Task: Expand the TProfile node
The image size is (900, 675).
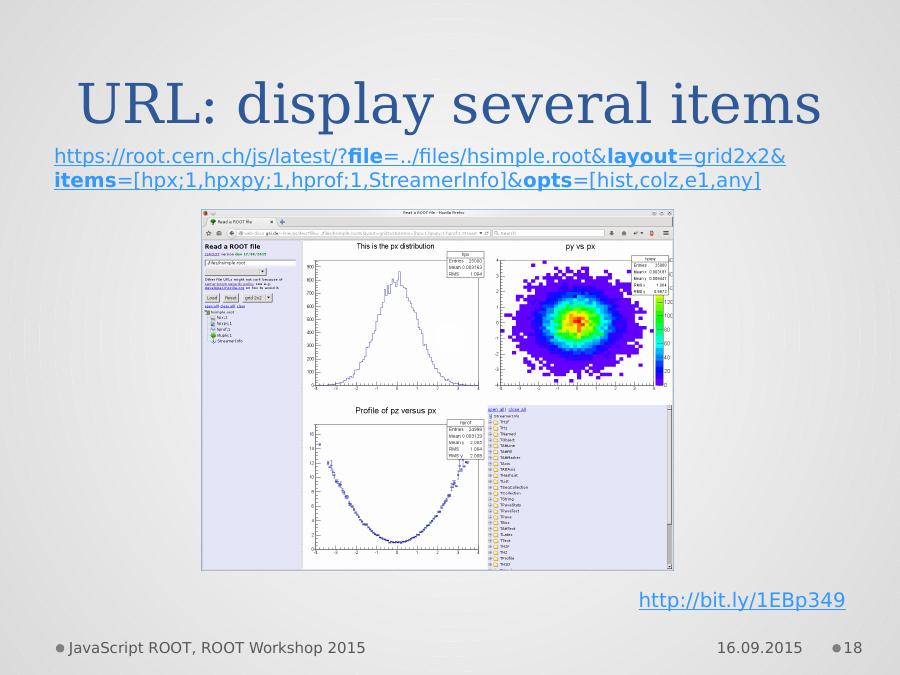Action: (x=490, y=558)
